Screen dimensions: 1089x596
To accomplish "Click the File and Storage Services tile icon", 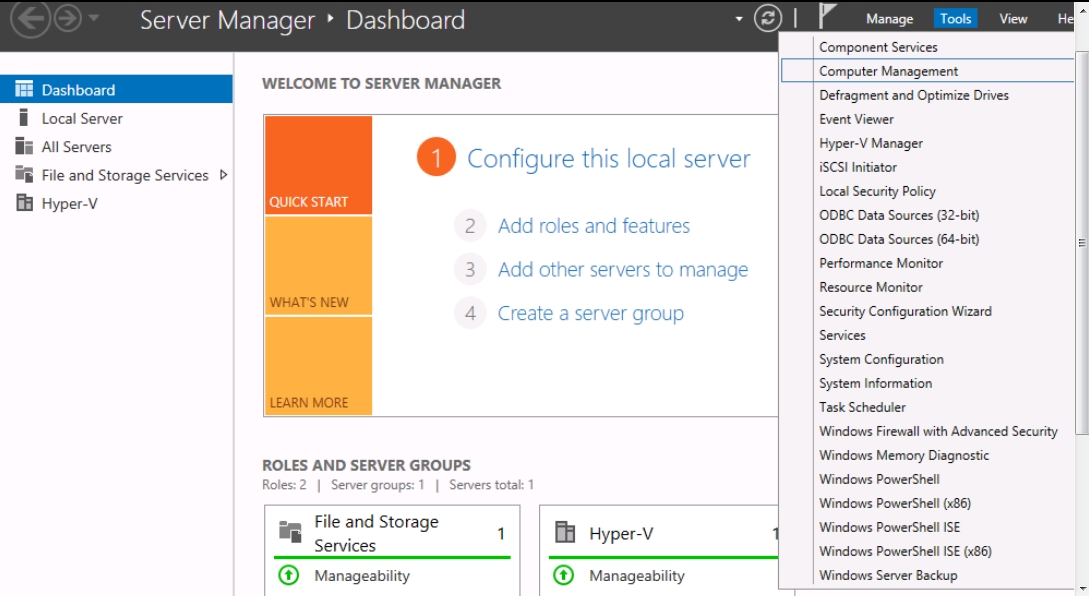I will 290,533.
